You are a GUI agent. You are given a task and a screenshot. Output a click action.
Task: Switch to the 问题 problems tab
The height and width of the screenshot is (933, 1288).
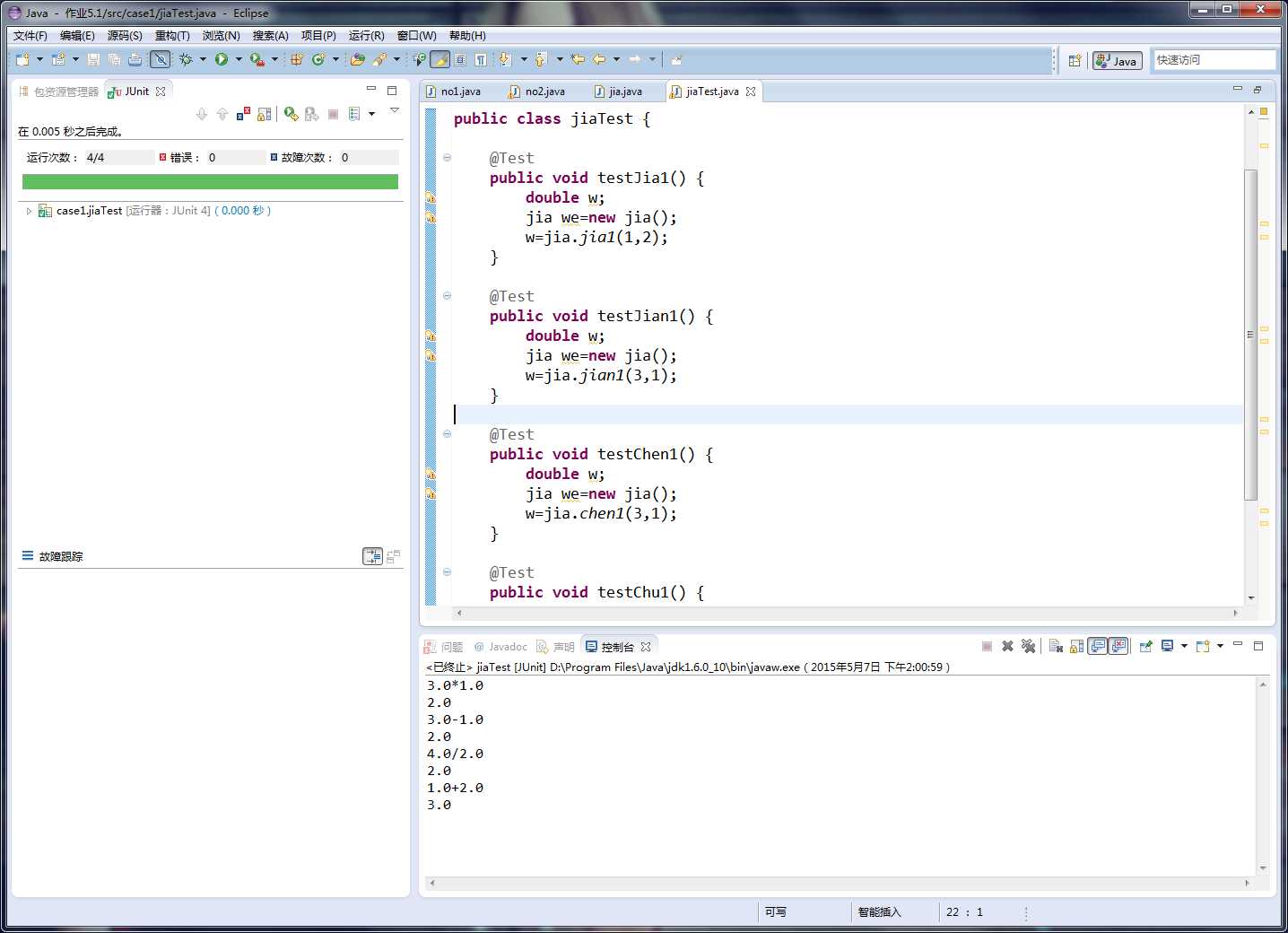(x=444, y=647)
